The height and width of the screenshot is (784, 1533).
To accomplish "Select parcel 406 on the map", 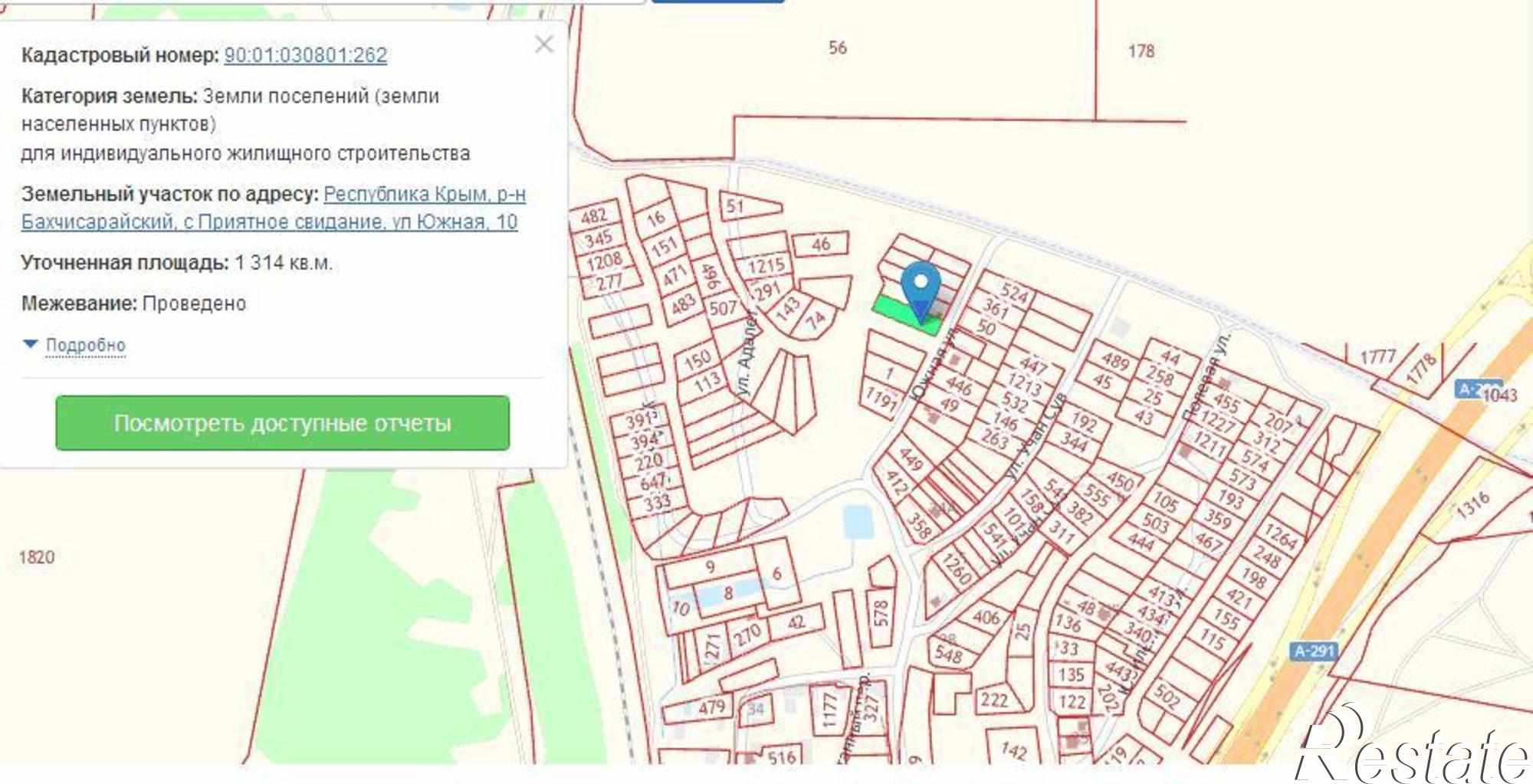I will (986, 618).
